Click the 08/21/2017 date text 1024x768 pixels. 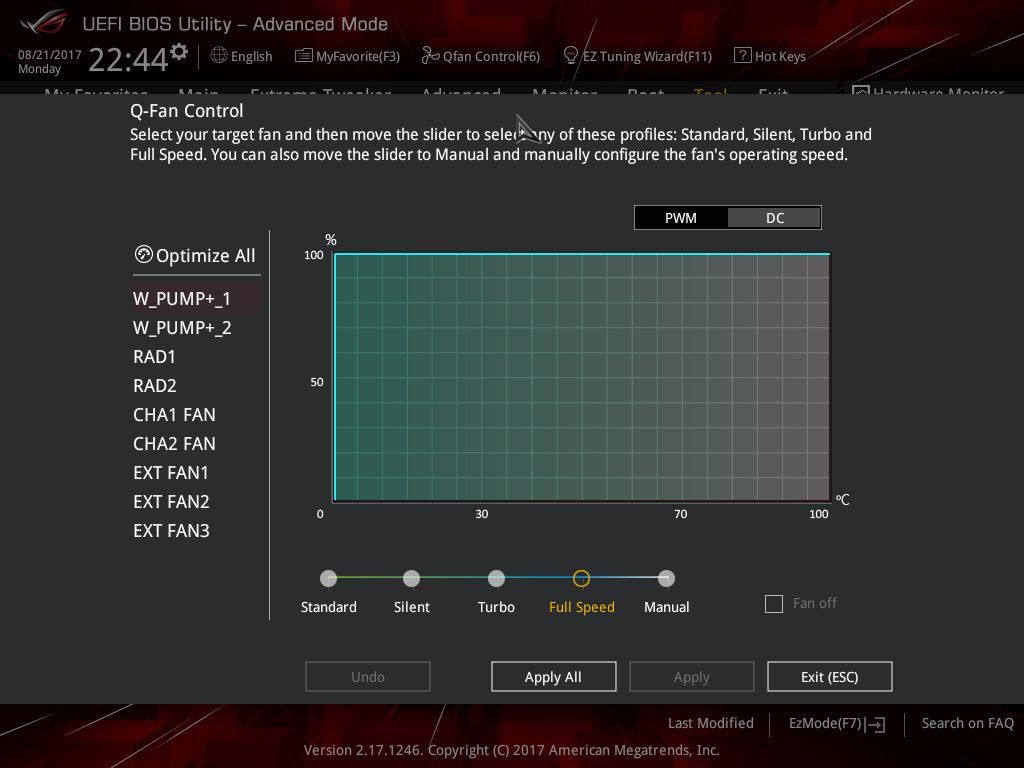pyautogui.click(x=50, y=55)
